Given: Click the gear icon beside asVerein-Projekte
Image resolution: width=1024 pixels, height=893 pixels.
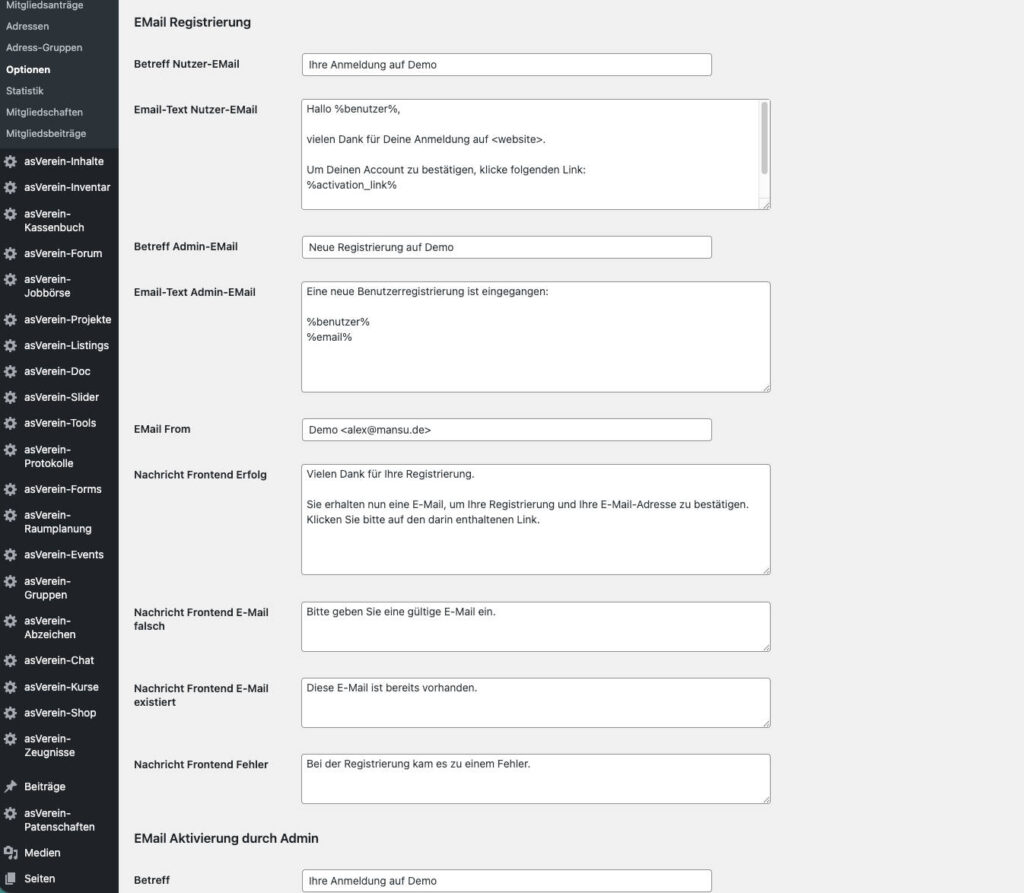Looking at the screenshot, I should [x=11, y=320].
